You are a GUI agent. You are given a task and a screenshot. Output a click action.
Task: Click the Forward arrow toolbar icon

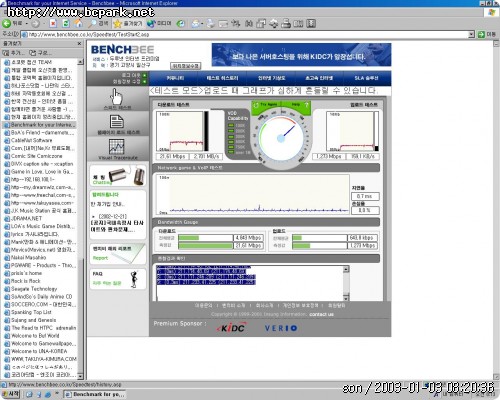coord(35,24)
